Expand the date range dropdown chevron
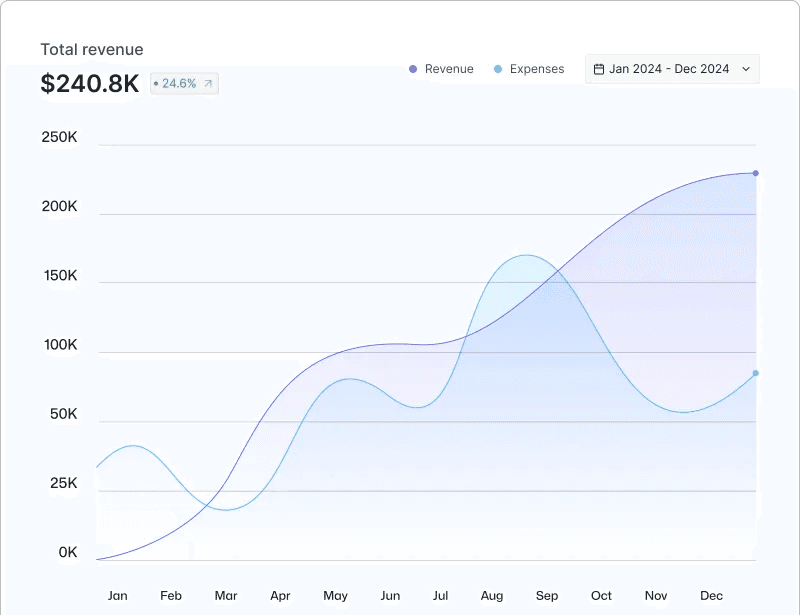The height and width of the screenshot is (615, 800). coord(746,69)
